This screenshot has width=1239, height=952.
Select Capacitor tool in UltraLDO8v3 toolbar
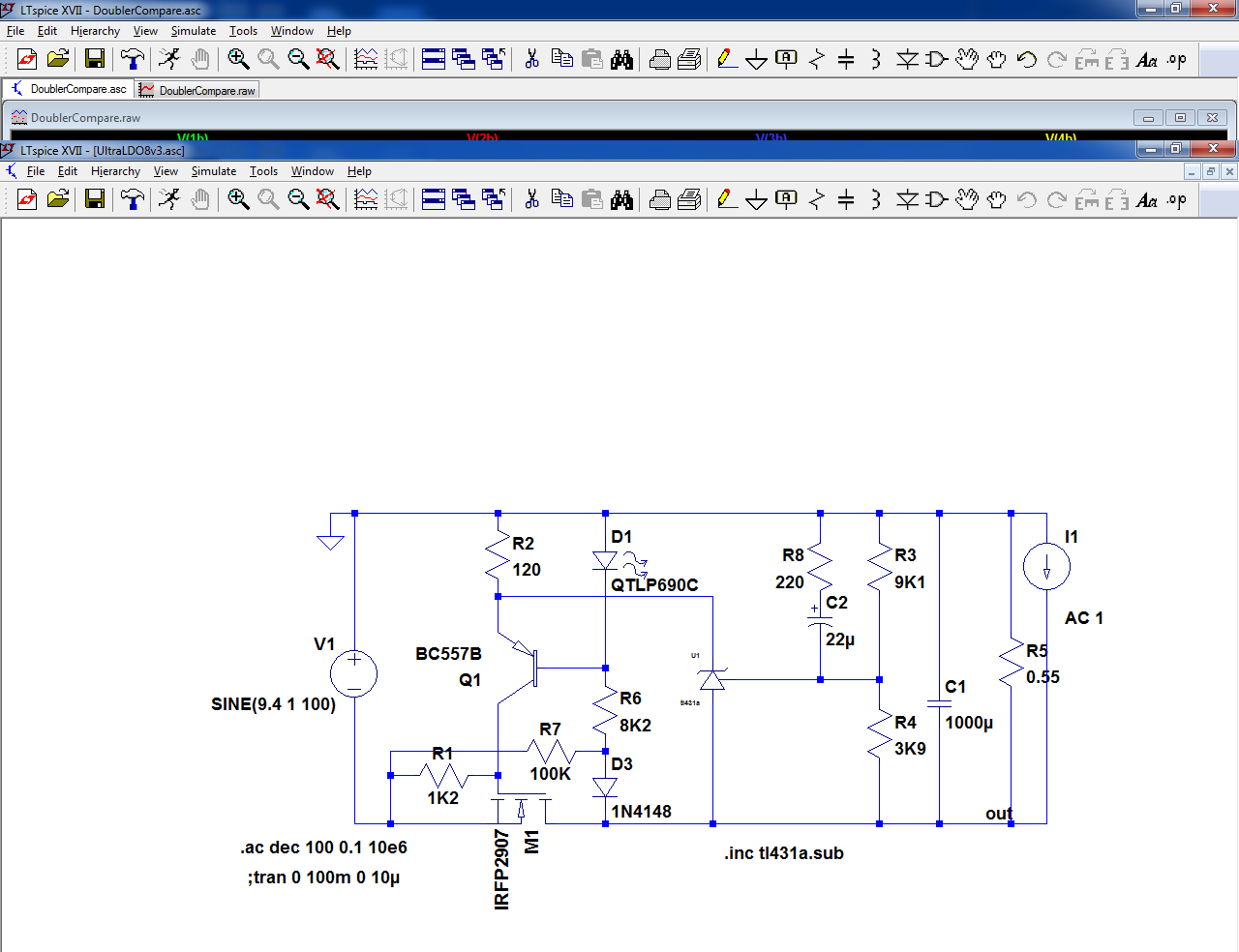[x=846, y=199]
